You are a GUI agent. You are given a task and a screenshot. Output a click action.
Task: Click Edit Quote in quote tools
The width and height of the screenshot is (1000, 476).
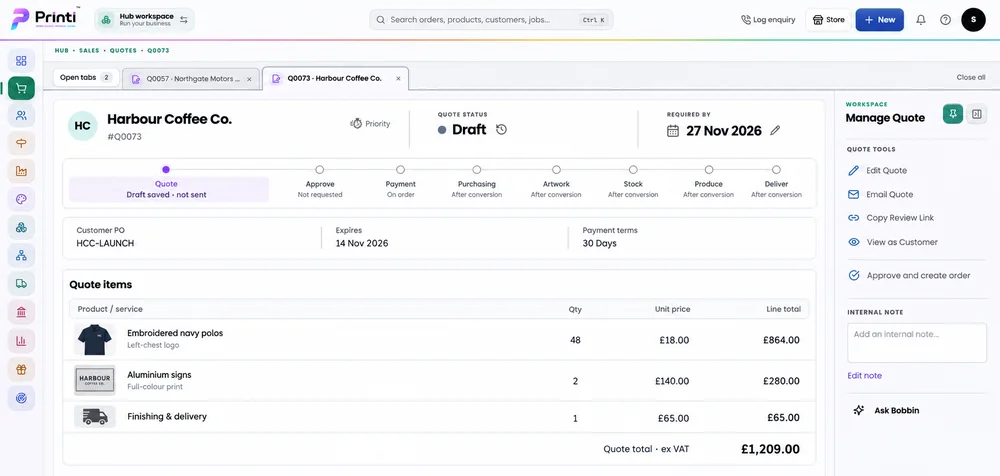click(x=877, y=170)
